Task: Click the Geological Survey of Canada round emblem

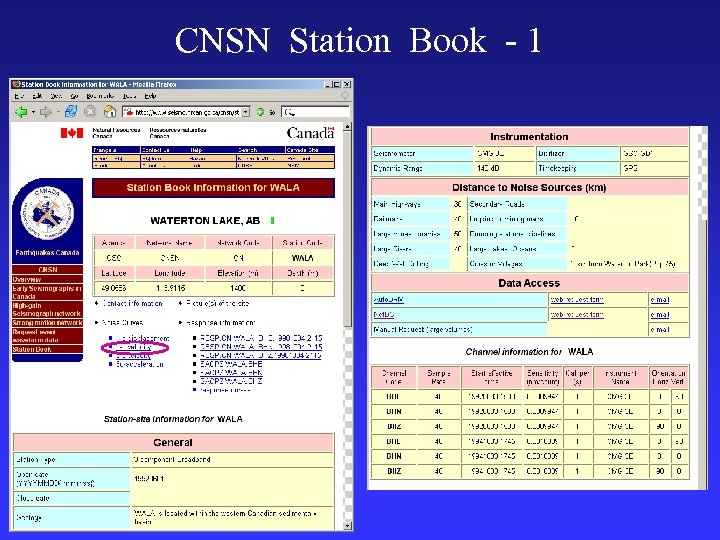Action: 47,214
